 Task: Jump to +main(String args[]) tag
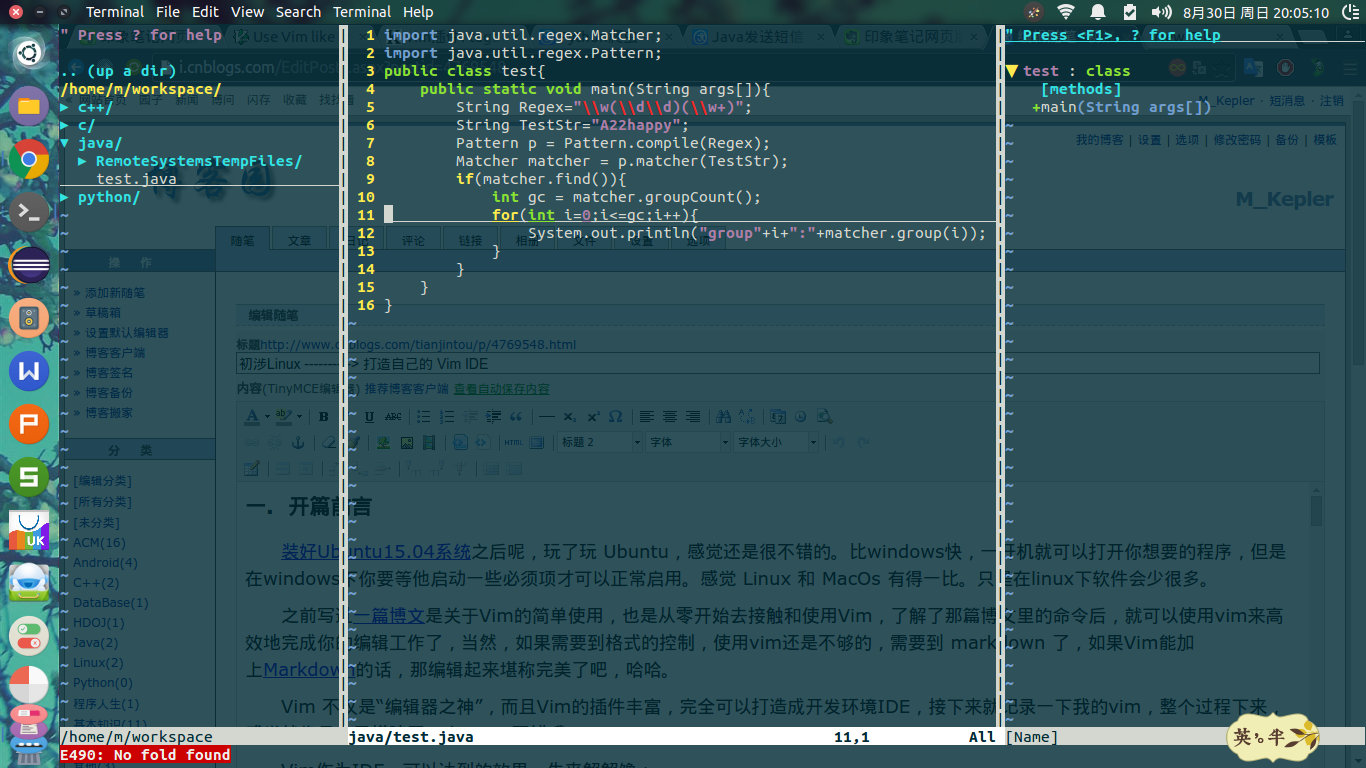click(x=1122, y=107)
